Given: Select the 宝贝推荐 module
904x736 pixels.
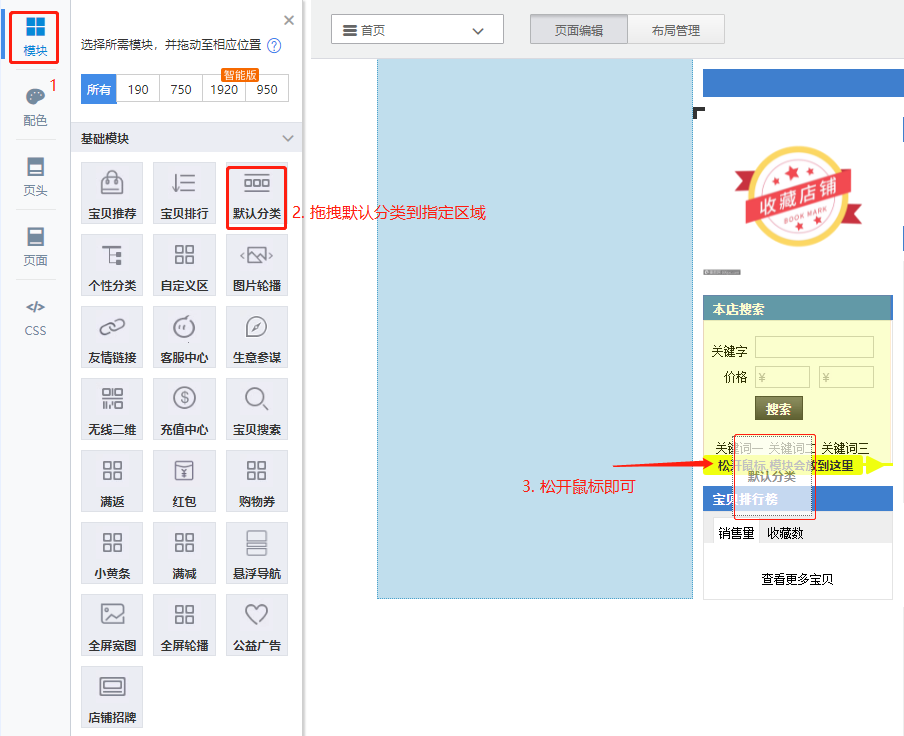Looking at the screenshot, I should (x=112, y=193).
